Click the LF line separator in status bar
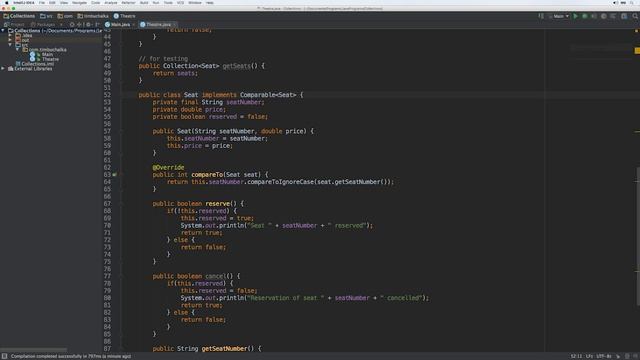Viewport: 640px width, 360px height. (x=589, y=356)
